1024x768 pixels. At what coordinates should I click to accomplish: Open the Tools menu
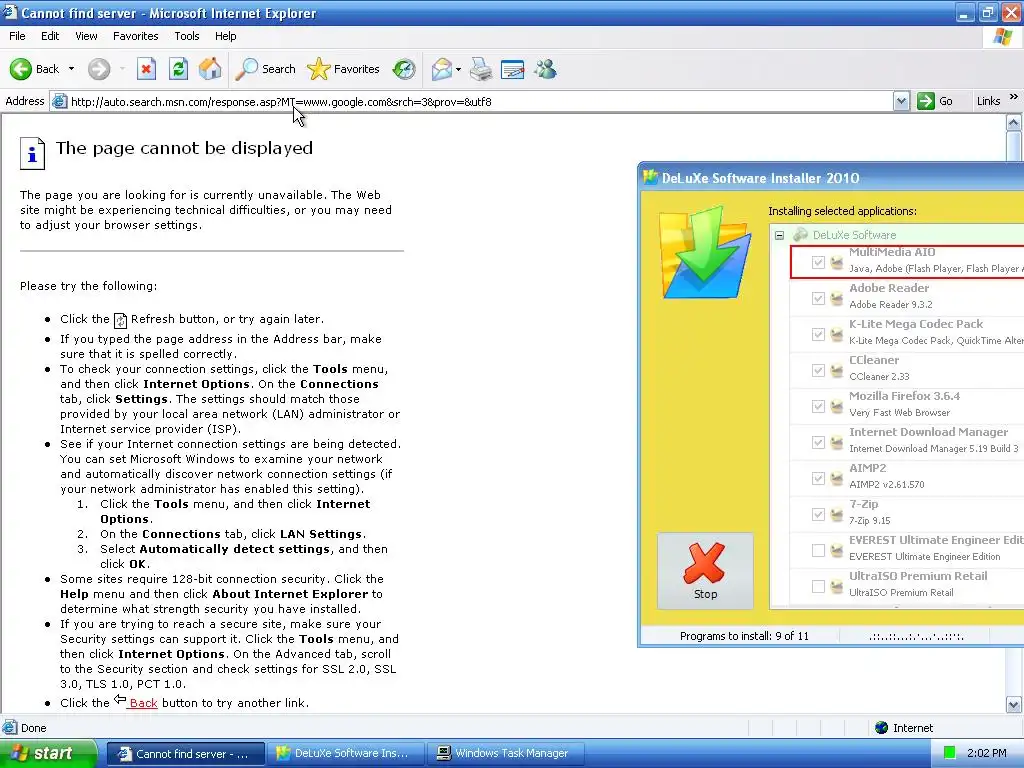click(187, 36)
